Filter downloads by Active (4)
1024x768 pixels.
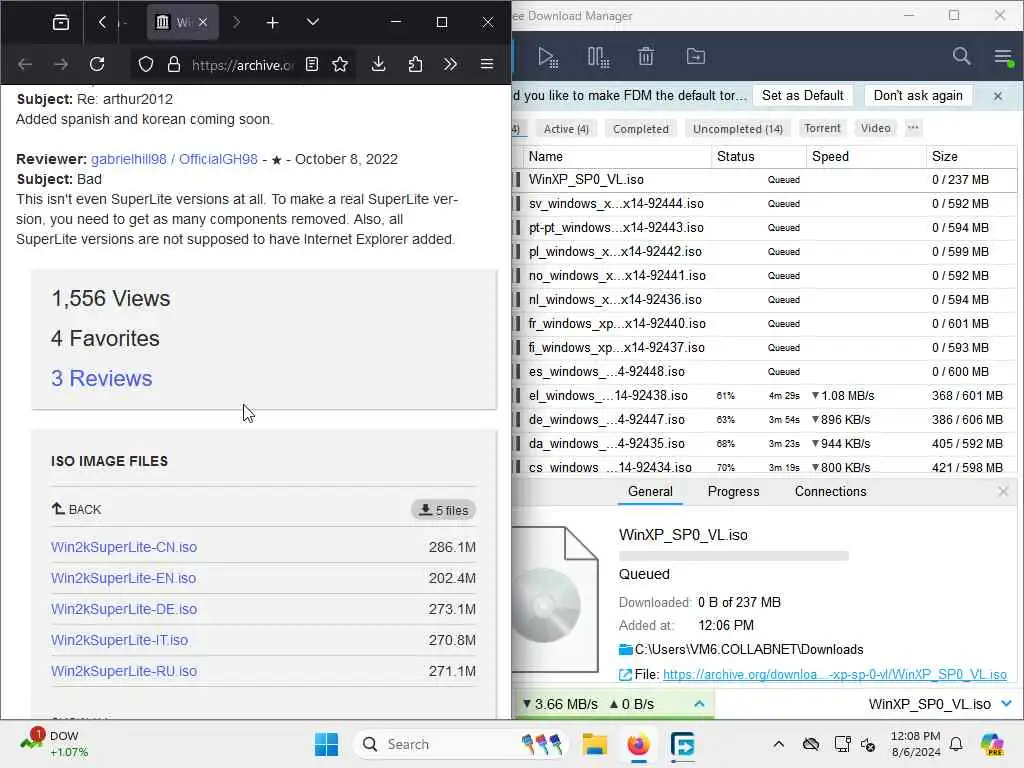click(x=566, y=129)
